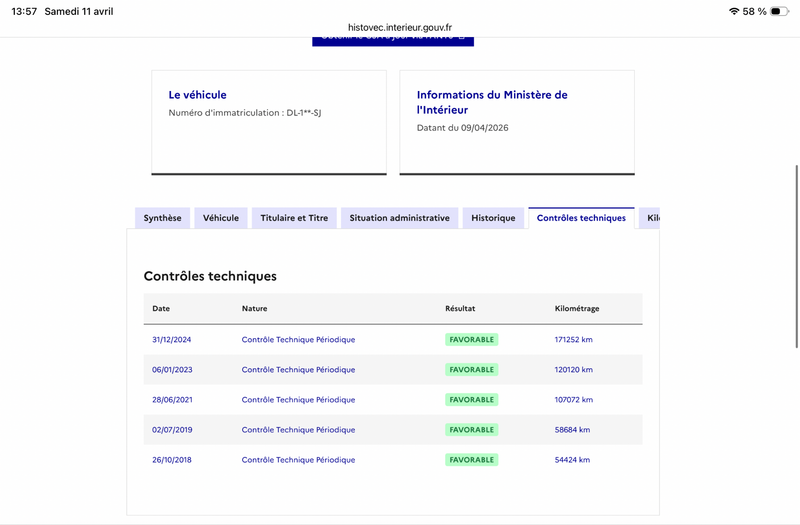The image size is (800, 525).
Task: Select the Contrôles techniques tab
Action: [x=581, y=218]
